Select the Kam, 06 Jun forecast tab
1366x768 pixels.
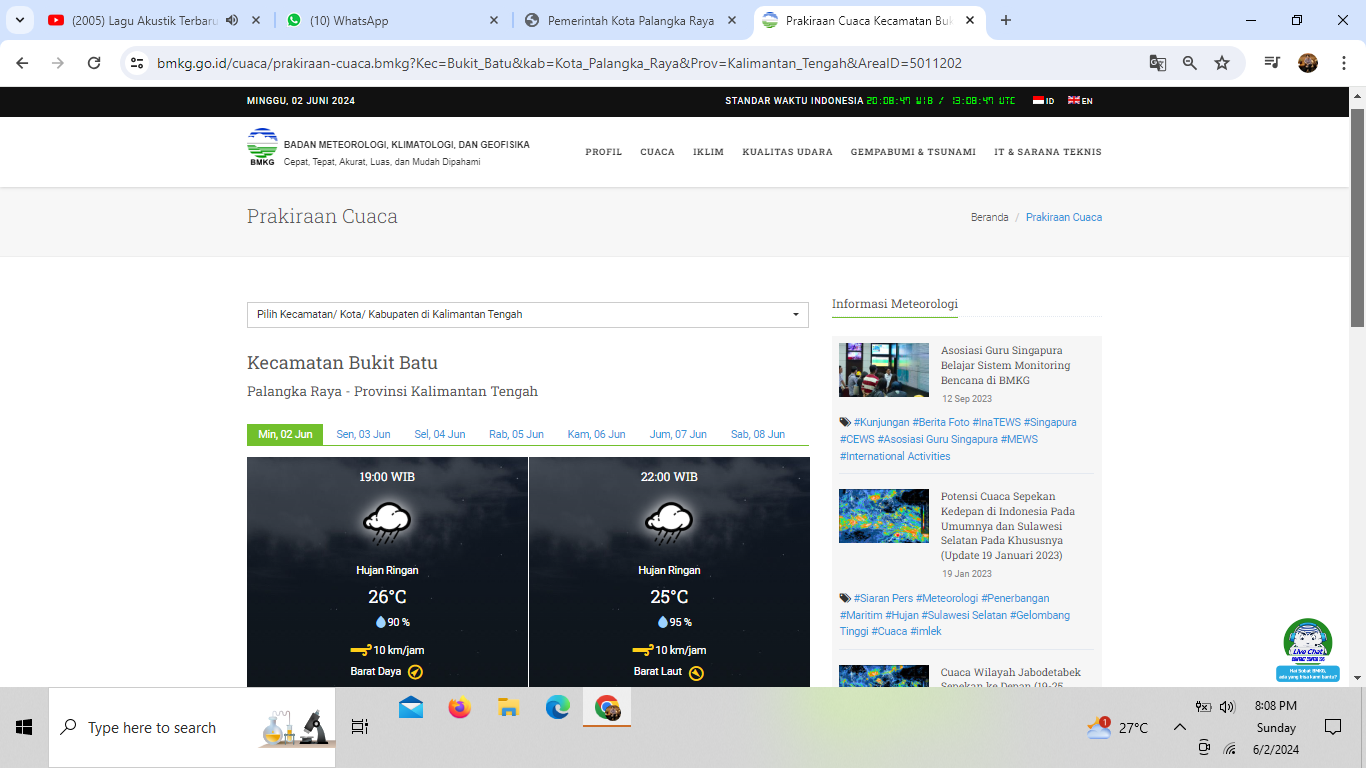tap(596, 434)
